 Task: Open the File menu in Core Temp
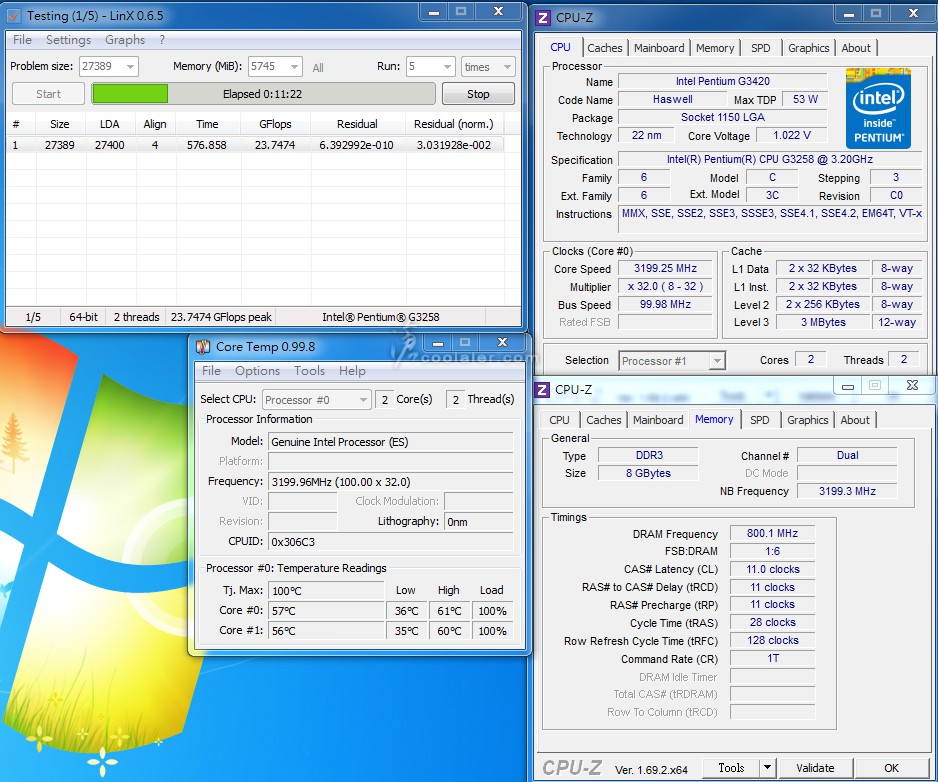211,371
